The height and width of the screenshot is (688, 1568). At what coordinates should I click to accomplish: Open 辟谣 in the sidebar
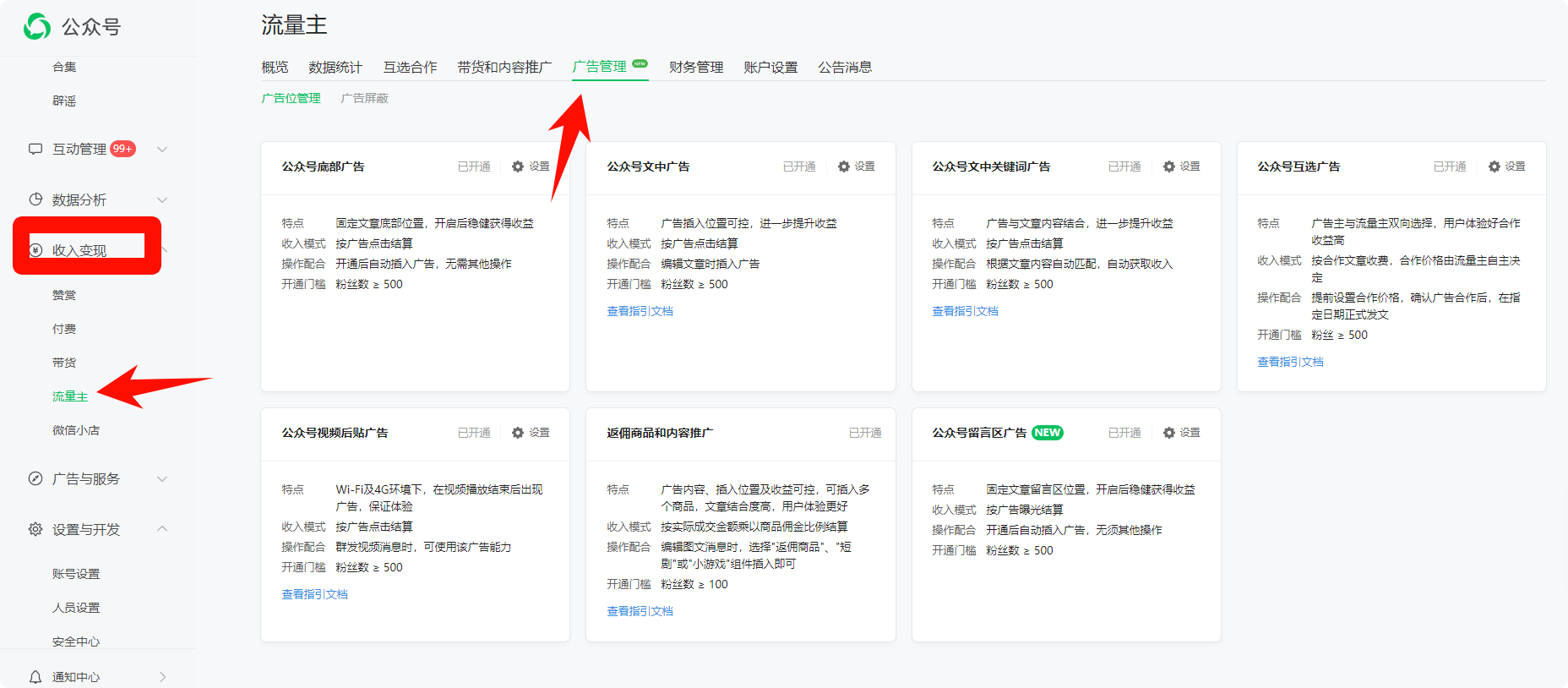(x=64, y=101)
